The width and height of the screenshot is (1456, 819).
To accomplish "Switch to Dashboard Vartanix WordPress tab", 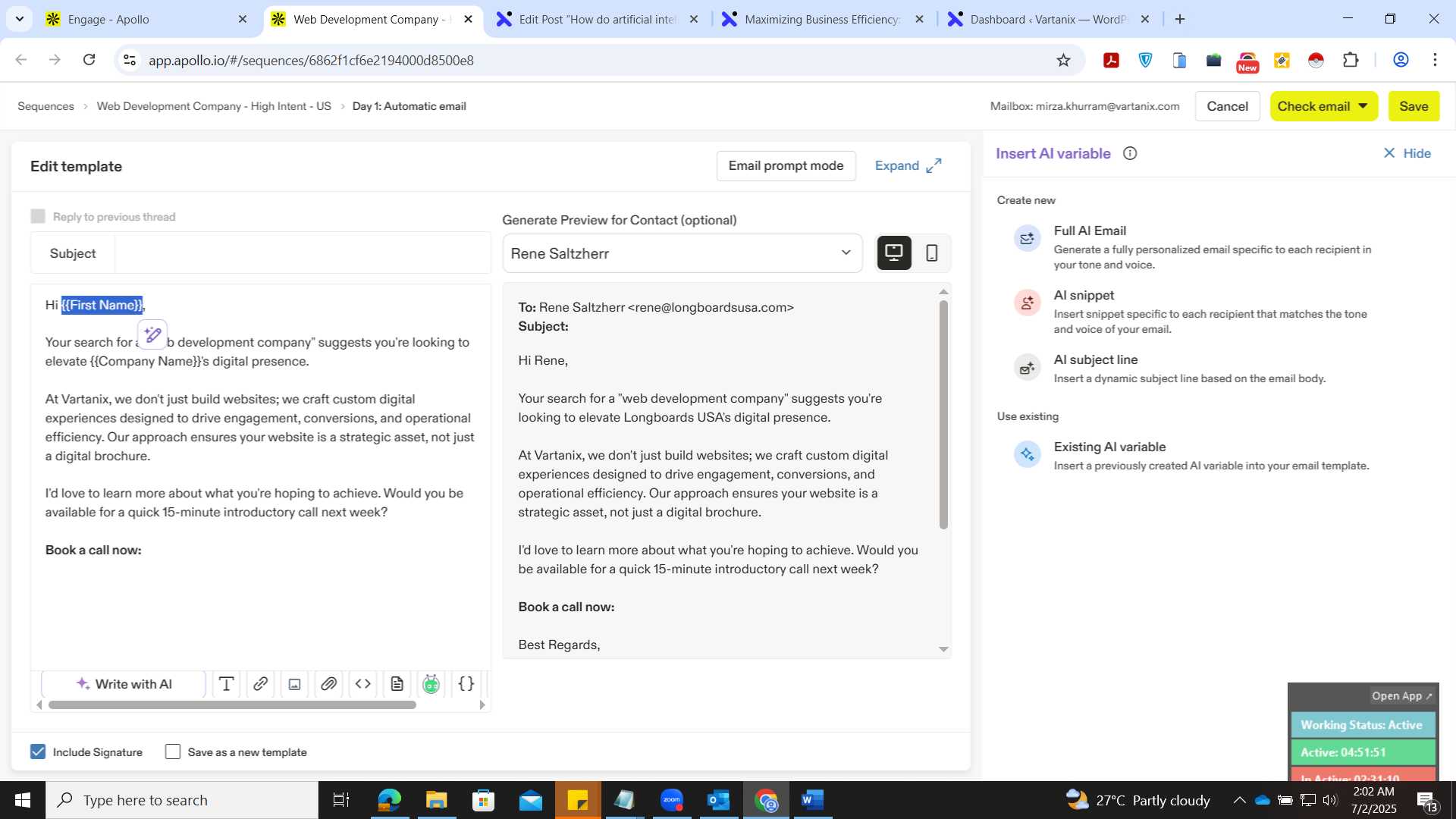I will click(1049, 19).
